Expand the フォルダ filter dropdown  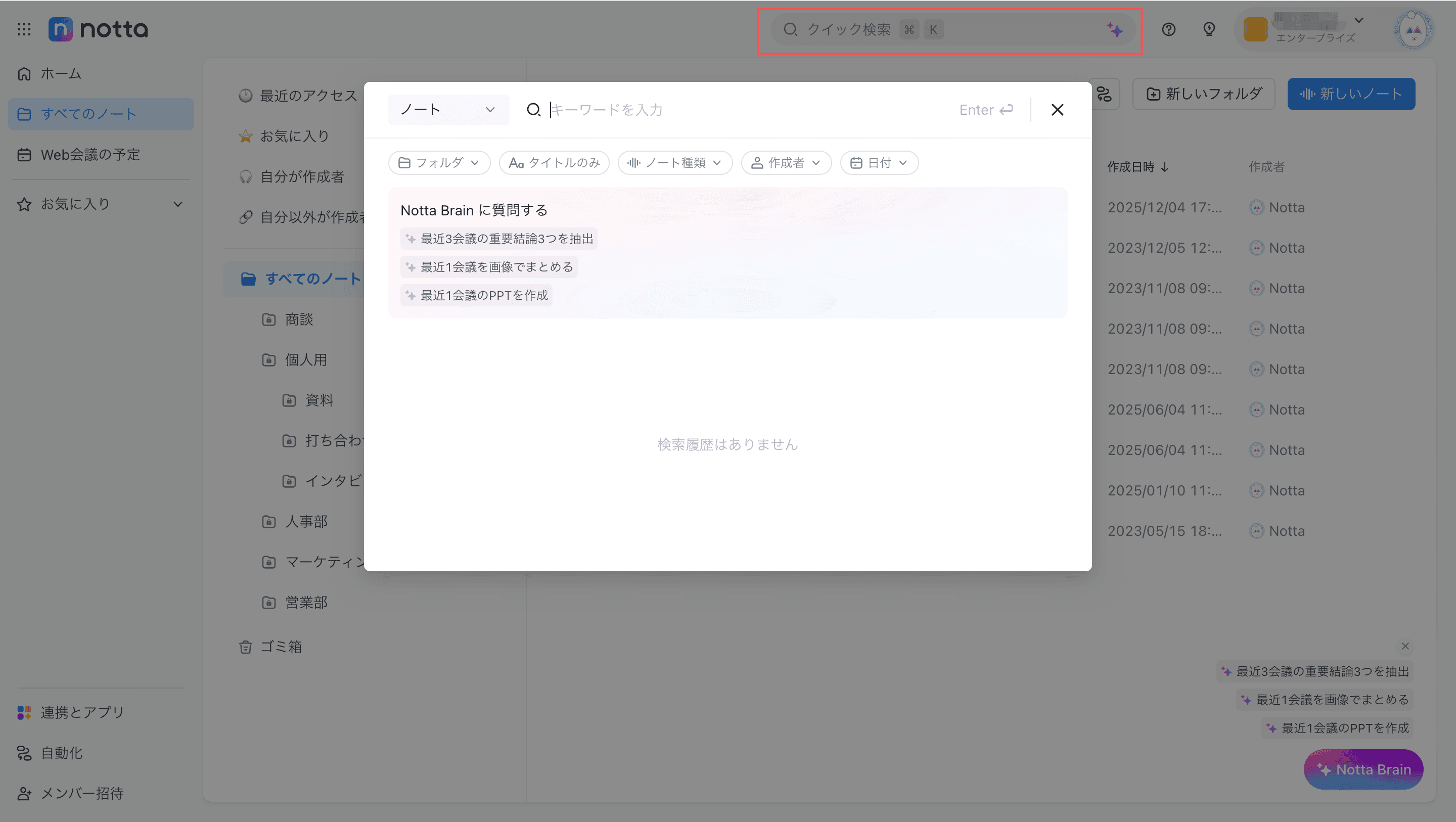pyautogui.click(x=439, y=163)
